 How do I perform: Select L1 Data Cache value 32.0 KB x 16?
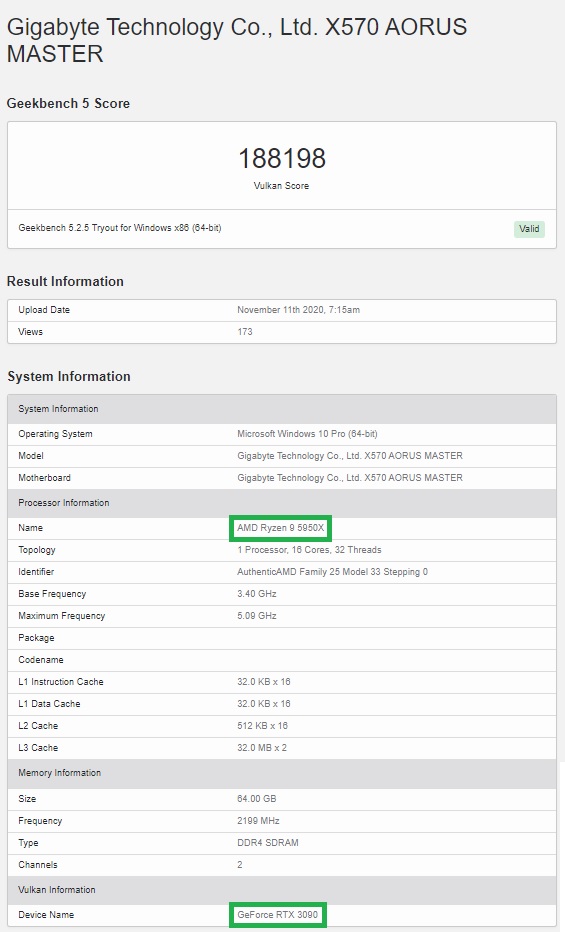click(264, 705)
